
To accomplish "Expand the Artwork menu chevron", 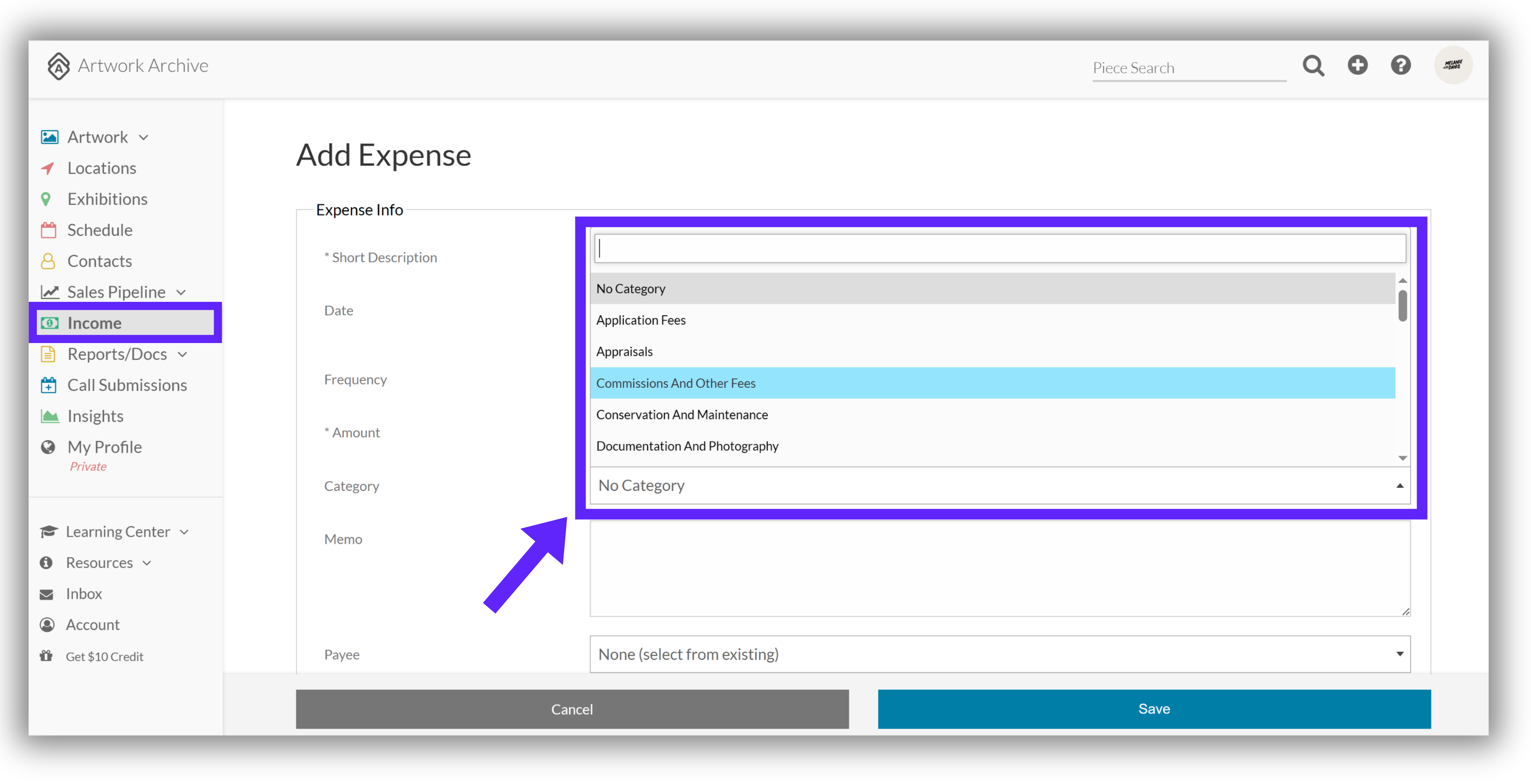I will tap(144, 138).
